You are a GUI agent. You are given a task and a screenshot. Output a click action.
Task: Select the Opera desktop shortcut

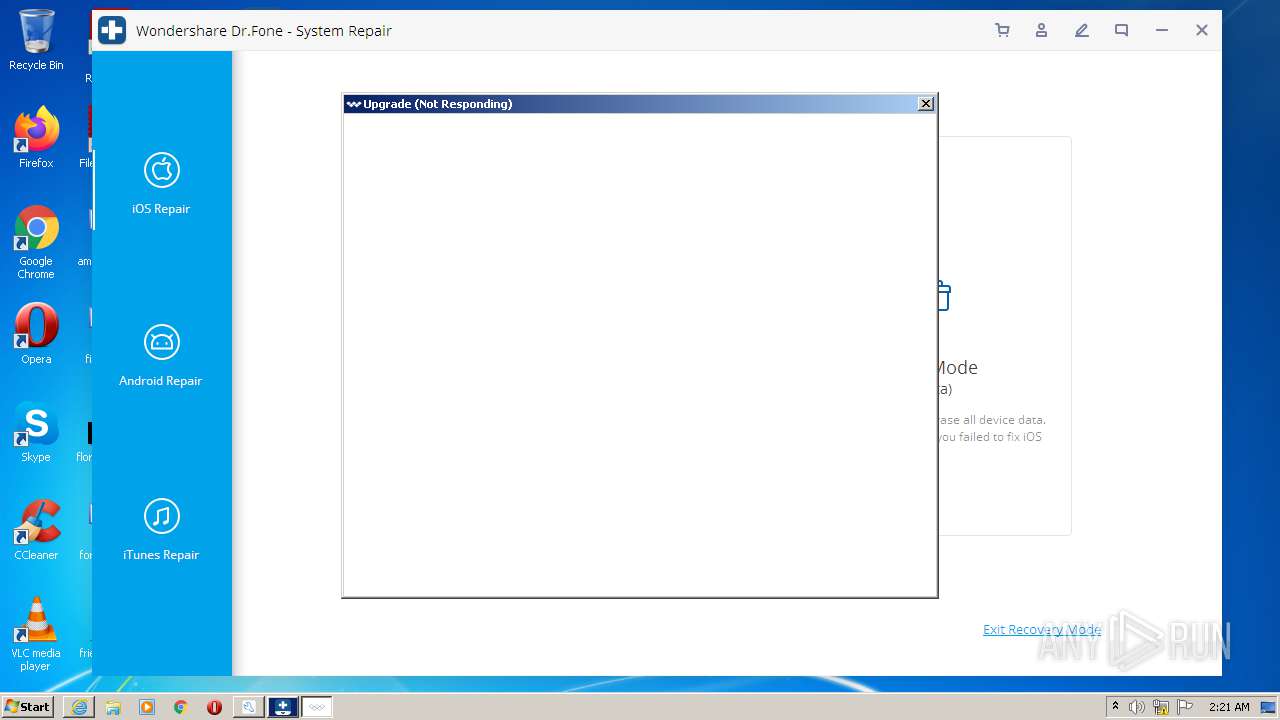[36, 334]
